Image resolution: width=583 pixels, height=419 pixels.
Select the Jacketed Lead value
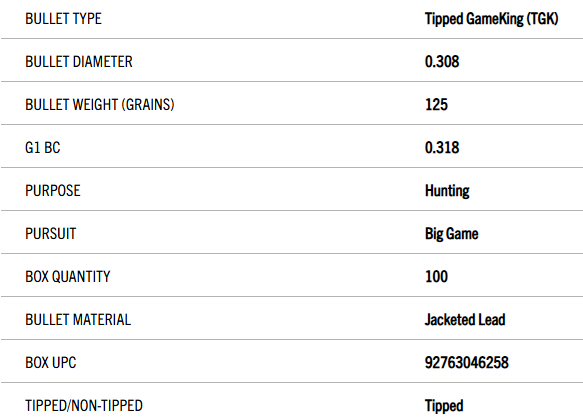click(x=465, y=320)
